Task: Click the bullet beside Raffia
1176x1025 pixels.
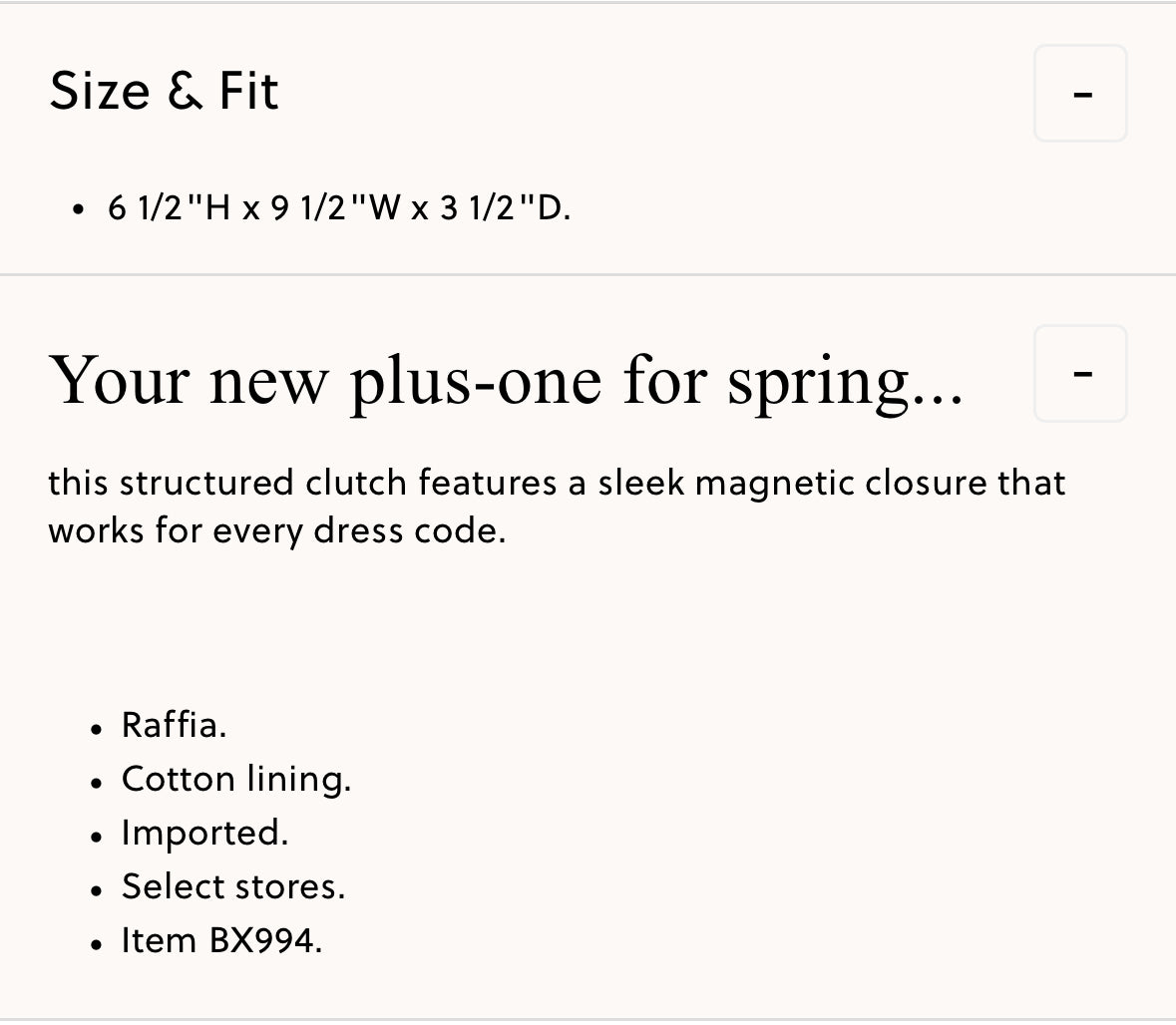Action: [x=96, y=729]
